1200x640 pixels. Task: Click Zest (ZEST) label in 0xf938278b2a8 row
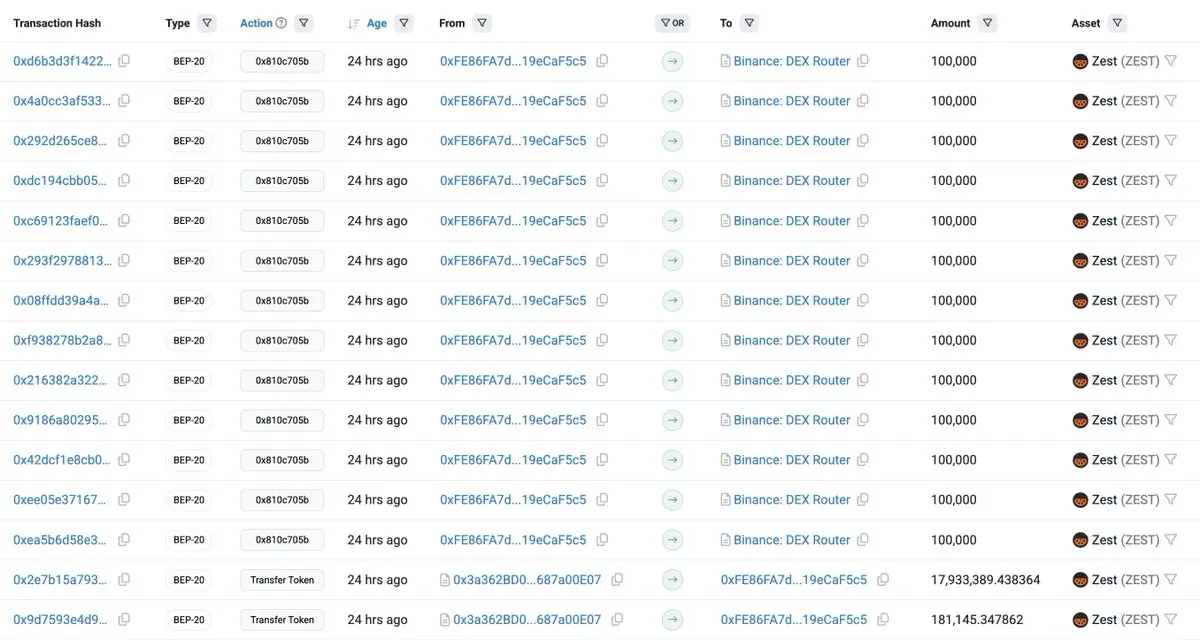[x=1125, y=340]
